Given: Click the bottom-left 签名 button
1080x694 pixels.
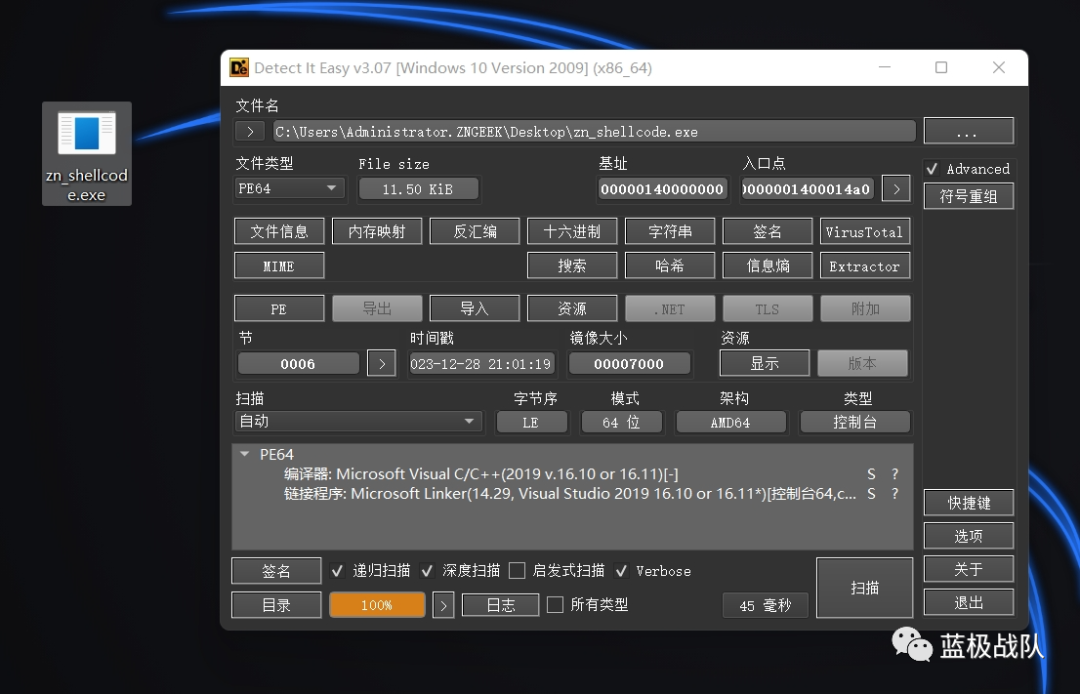Looking at the screenshot, I should [x=276, y=571].
